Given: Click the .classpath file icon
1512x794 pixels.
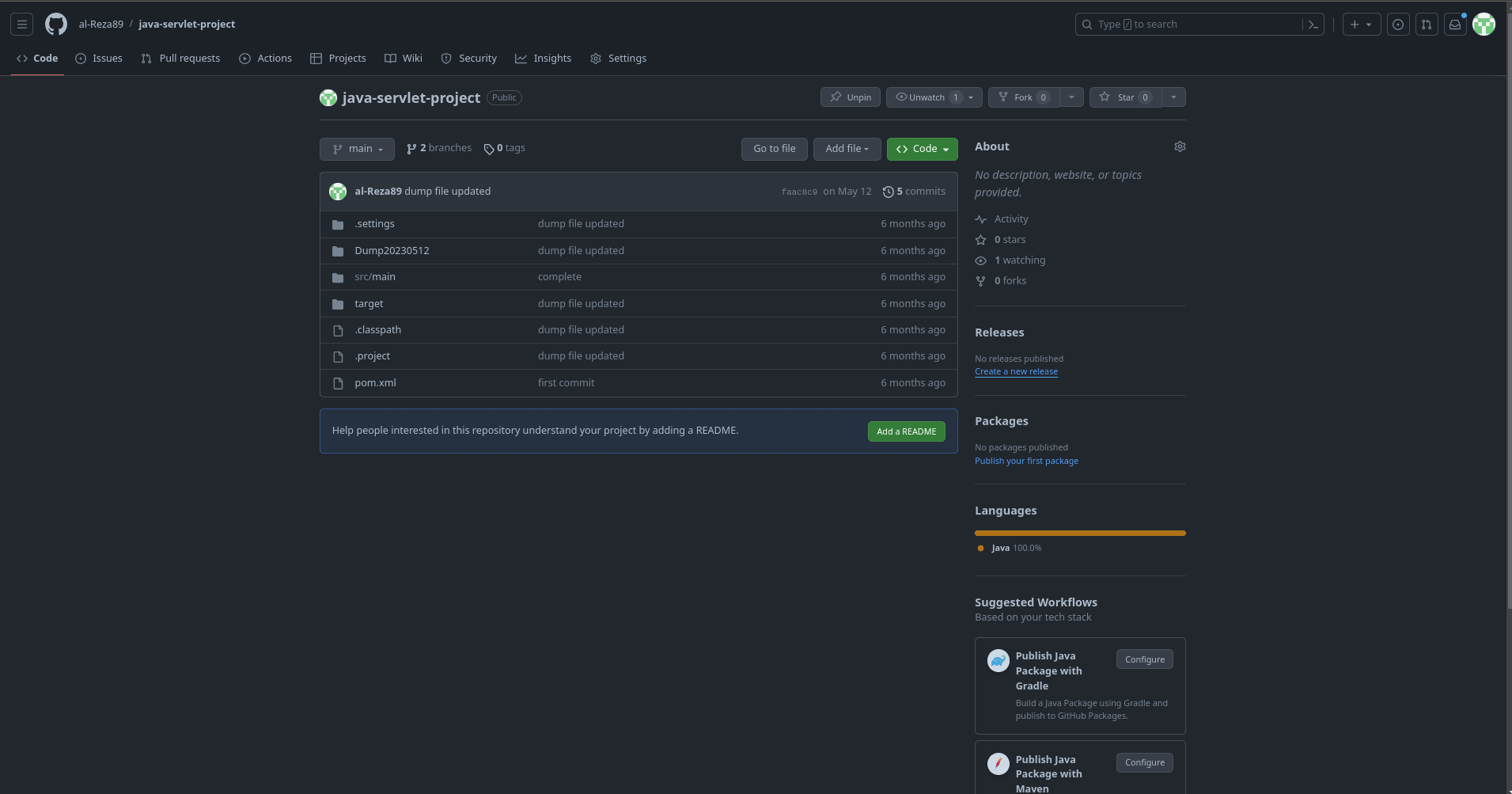Looking at the screenshot, I should 338,330.
